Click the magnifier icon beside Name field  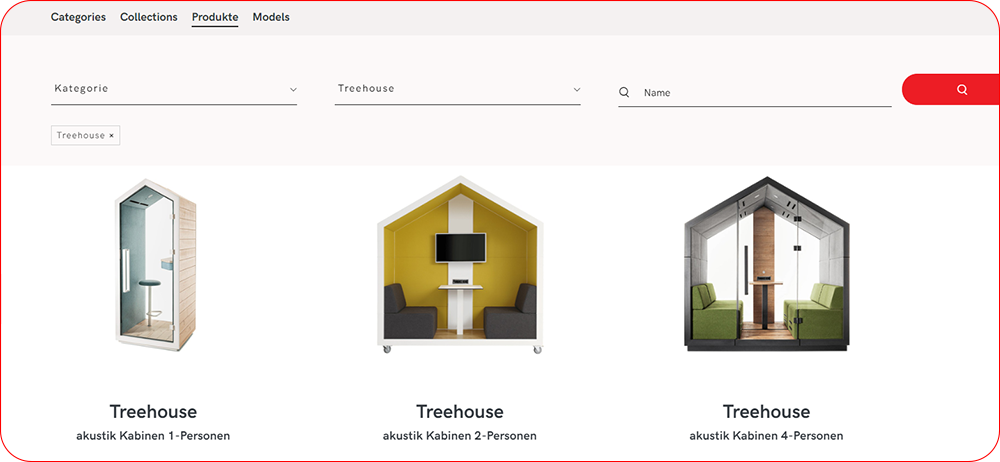click(624, 93)
